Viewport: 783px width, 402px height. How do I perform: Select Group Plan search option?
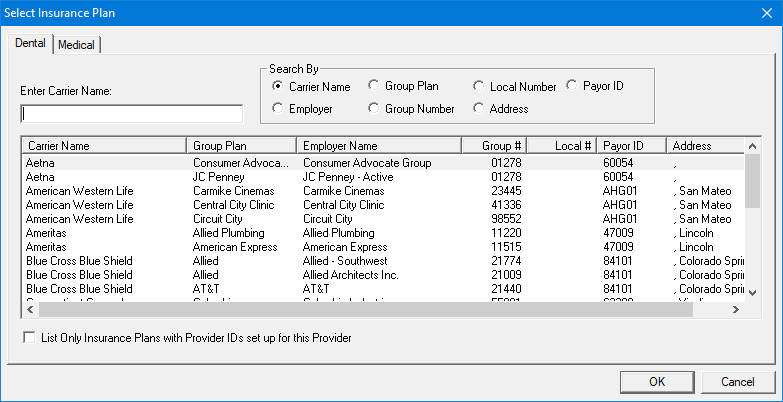coord(374,86)
